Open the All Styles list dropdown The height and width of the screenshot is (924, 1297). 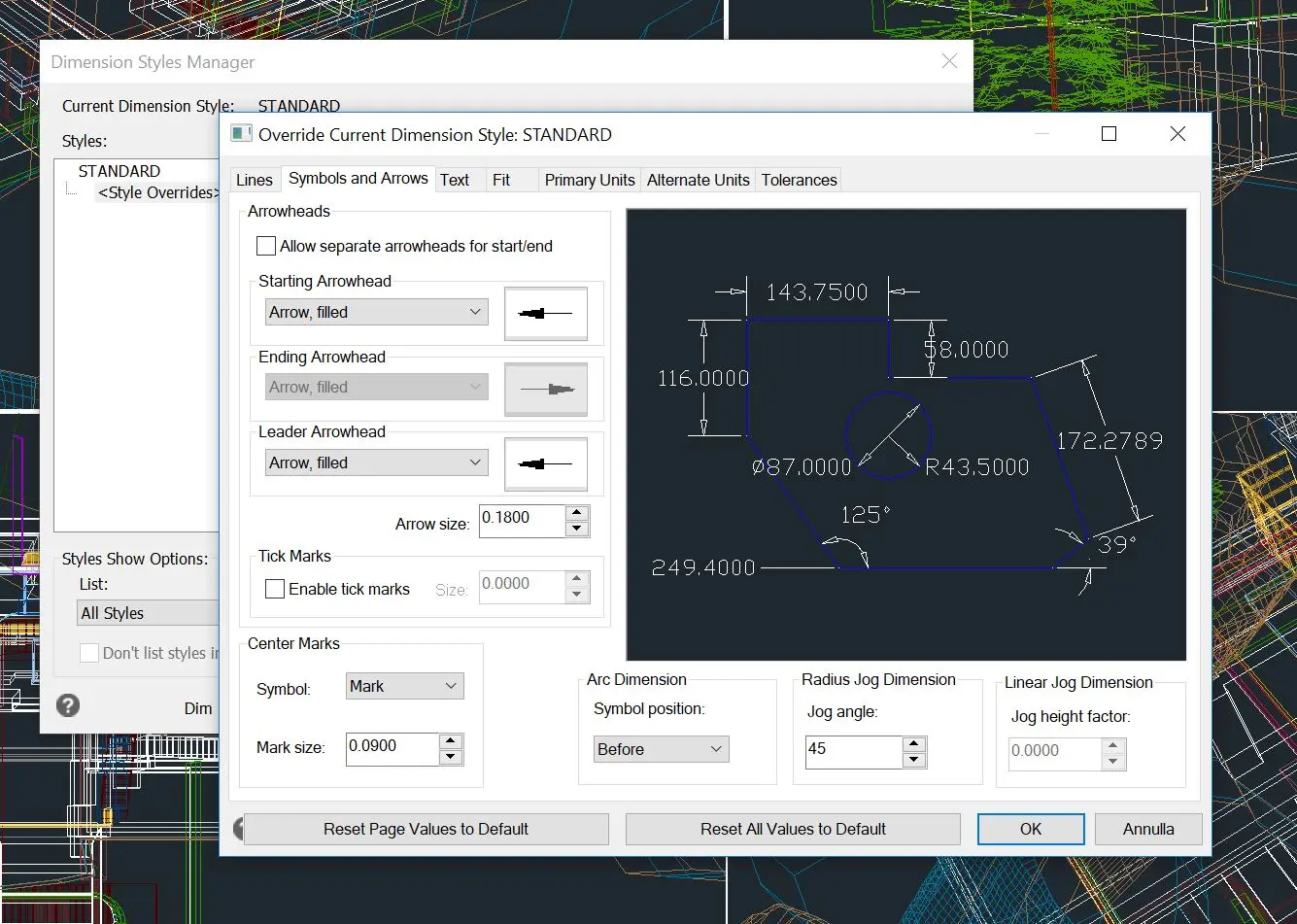pyautogui.click(x=149, y=613)
